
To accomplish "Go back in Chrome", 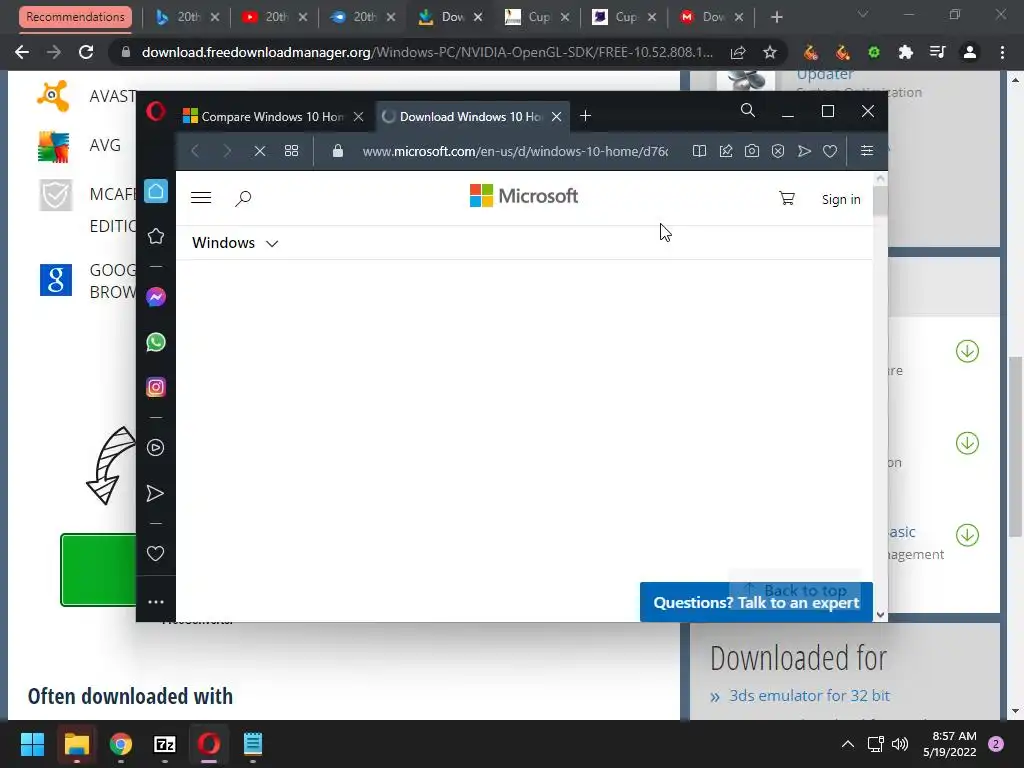I will pyautogui.click(x=22, y=52).
